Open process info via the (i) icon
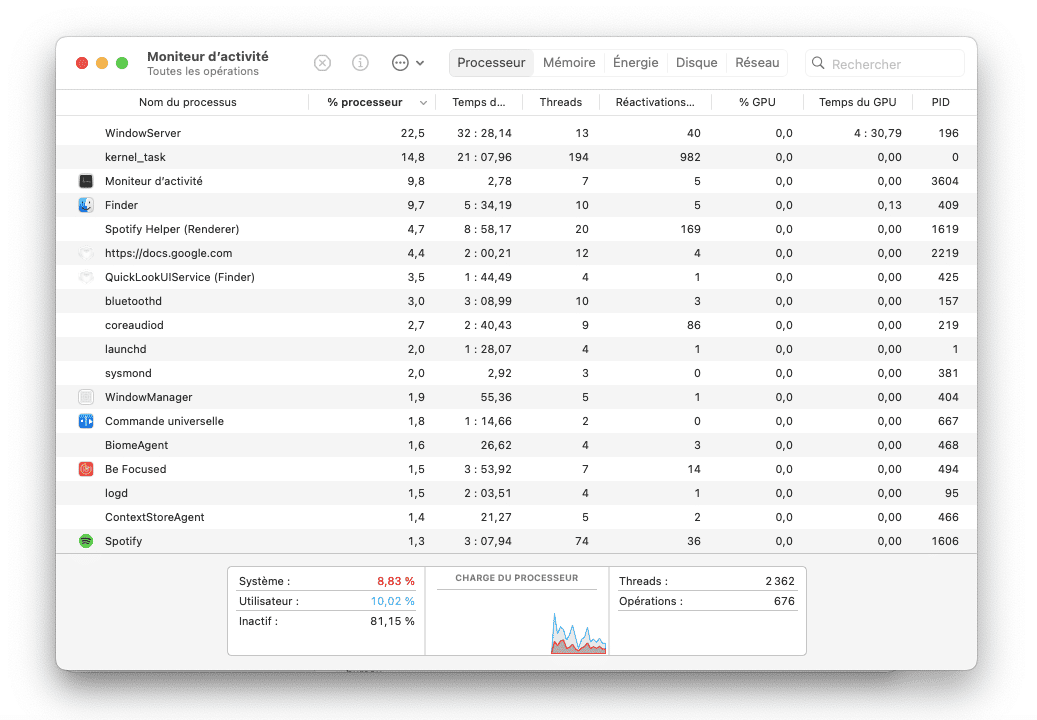The height and width of the screenshot is (720, 1037). pos(360,63)
